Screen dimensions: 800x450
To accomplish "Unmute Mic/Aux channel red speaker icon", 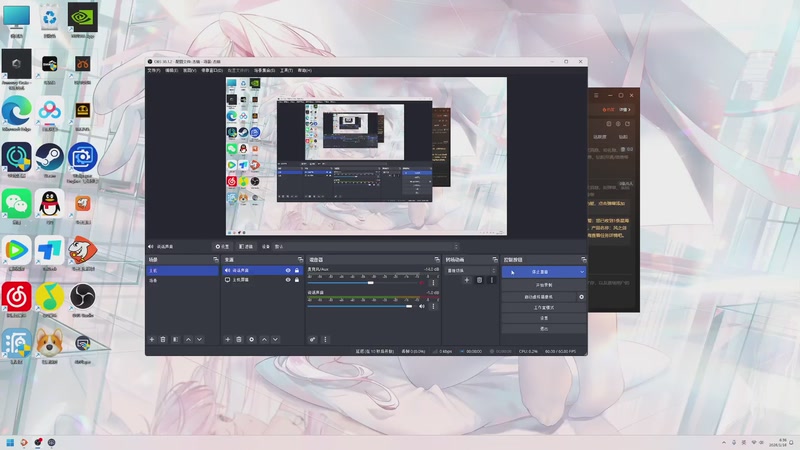I will 421,282.
